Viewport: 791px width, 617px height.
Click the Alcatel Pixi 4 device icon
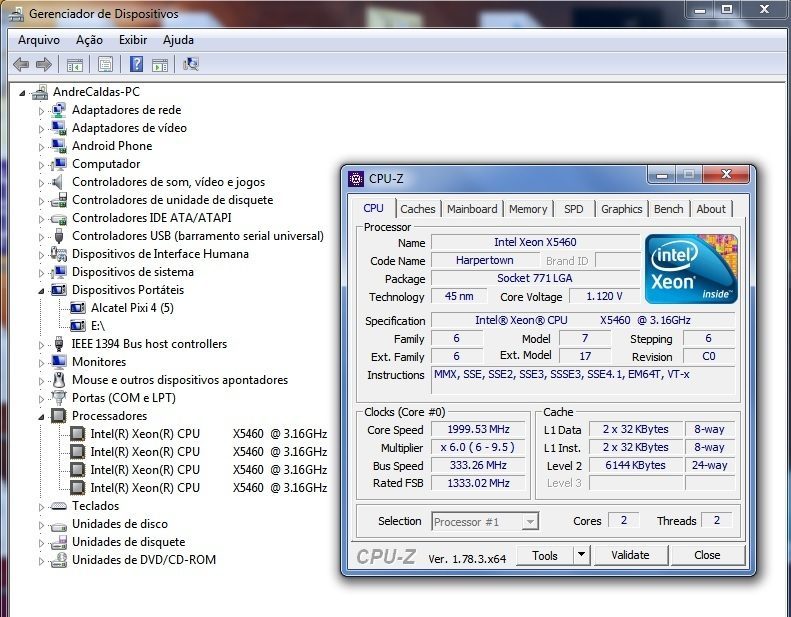pyautogui.click(x=77, y=308)
